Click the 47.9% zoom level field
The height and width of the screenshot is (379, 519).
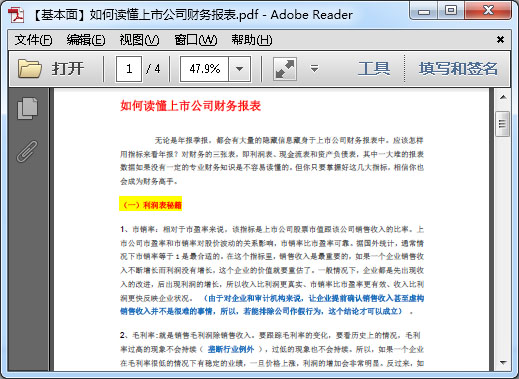204,69
